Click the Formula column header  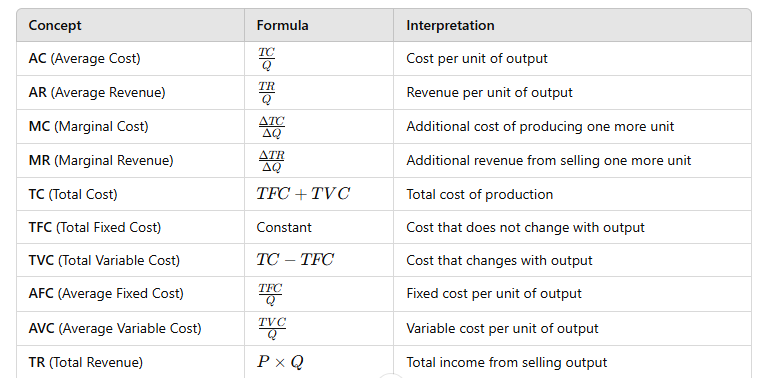[x=282, y=25]
